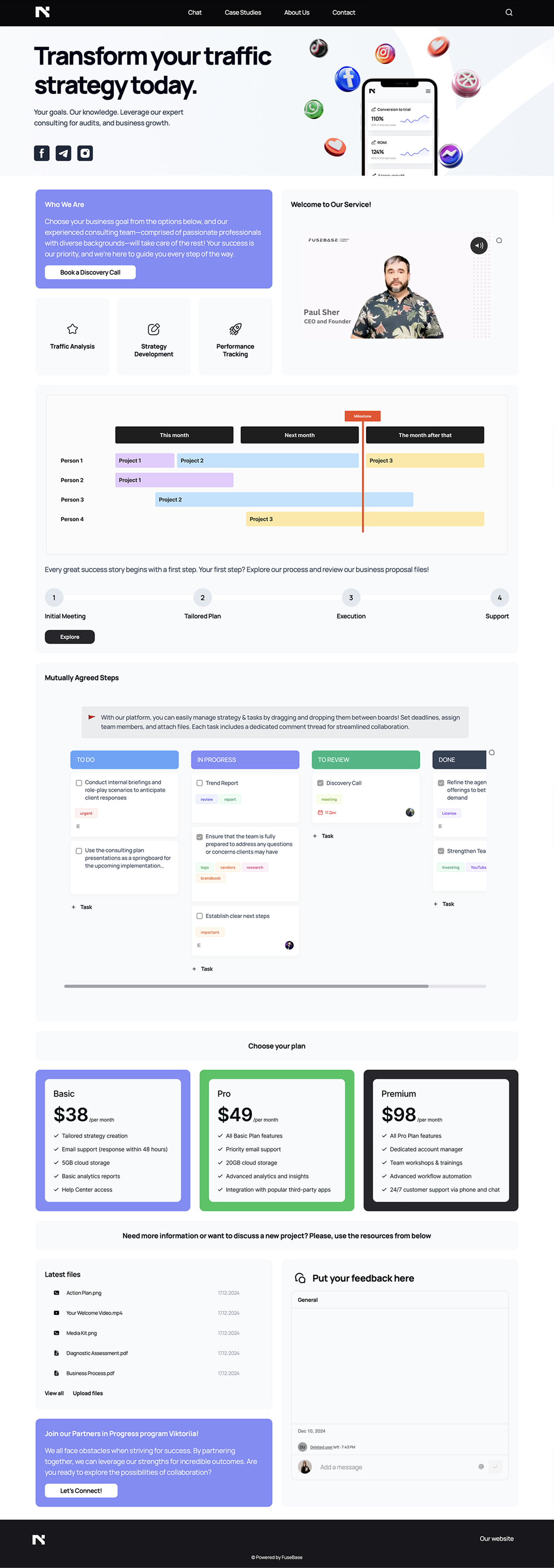Open the search icon in header
This screenshot has height=1568, width=554.
point(509,12)
